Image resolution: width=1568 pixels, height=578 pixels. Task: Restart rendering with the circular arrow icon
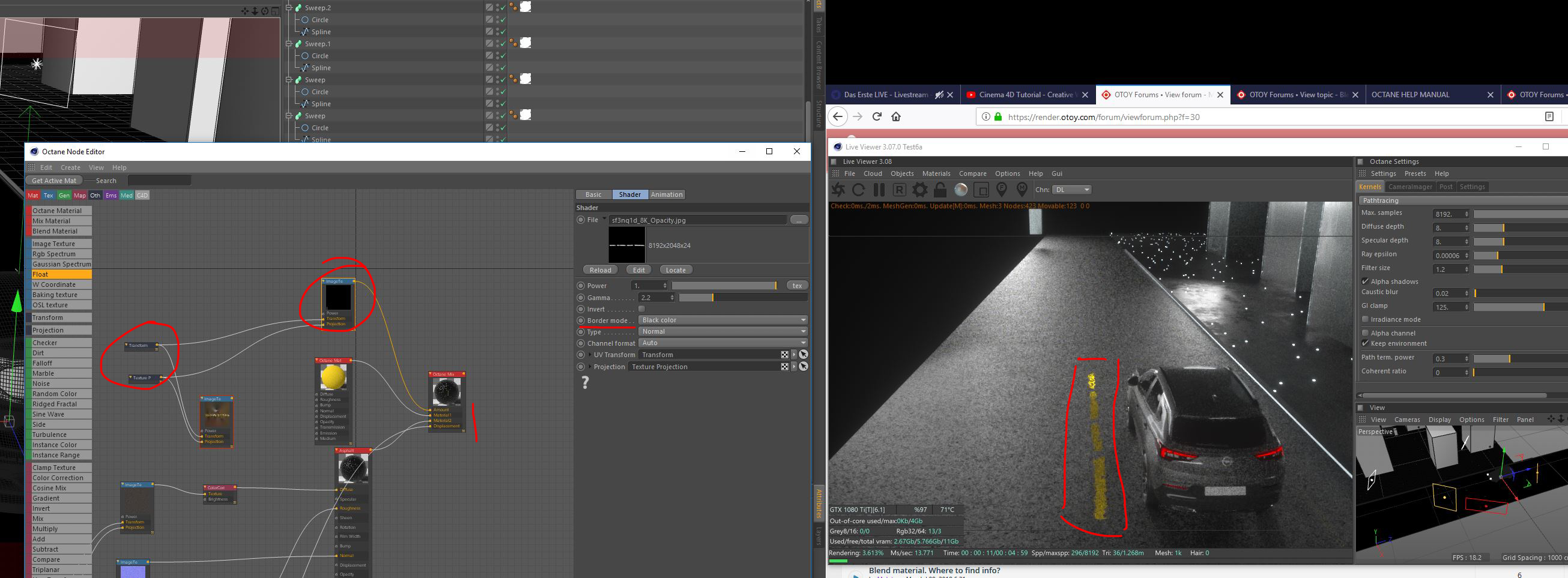[x=858, y=190]
